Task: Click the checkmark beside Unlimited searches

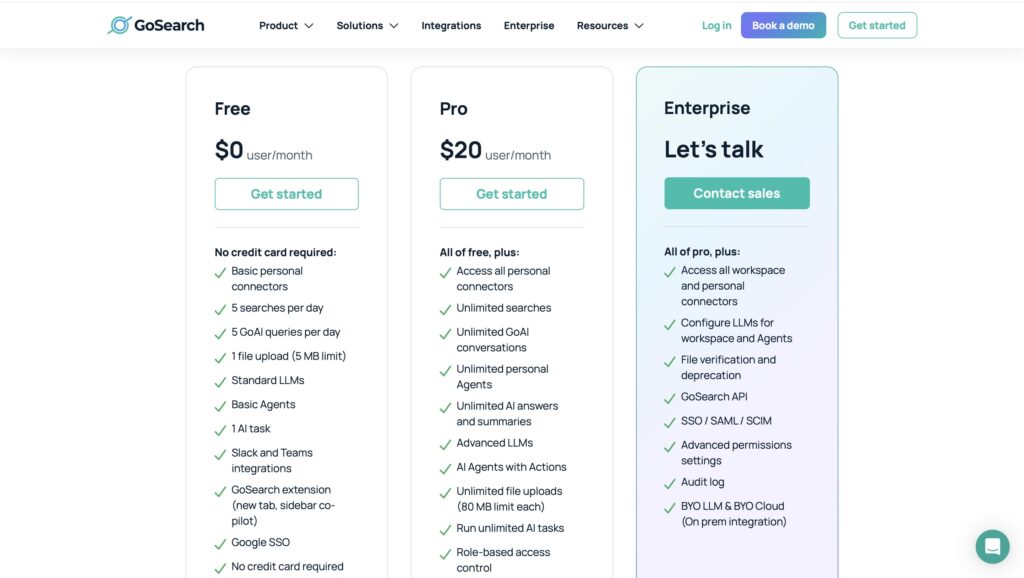Action: pyautogui.click(x=446, y=307)
